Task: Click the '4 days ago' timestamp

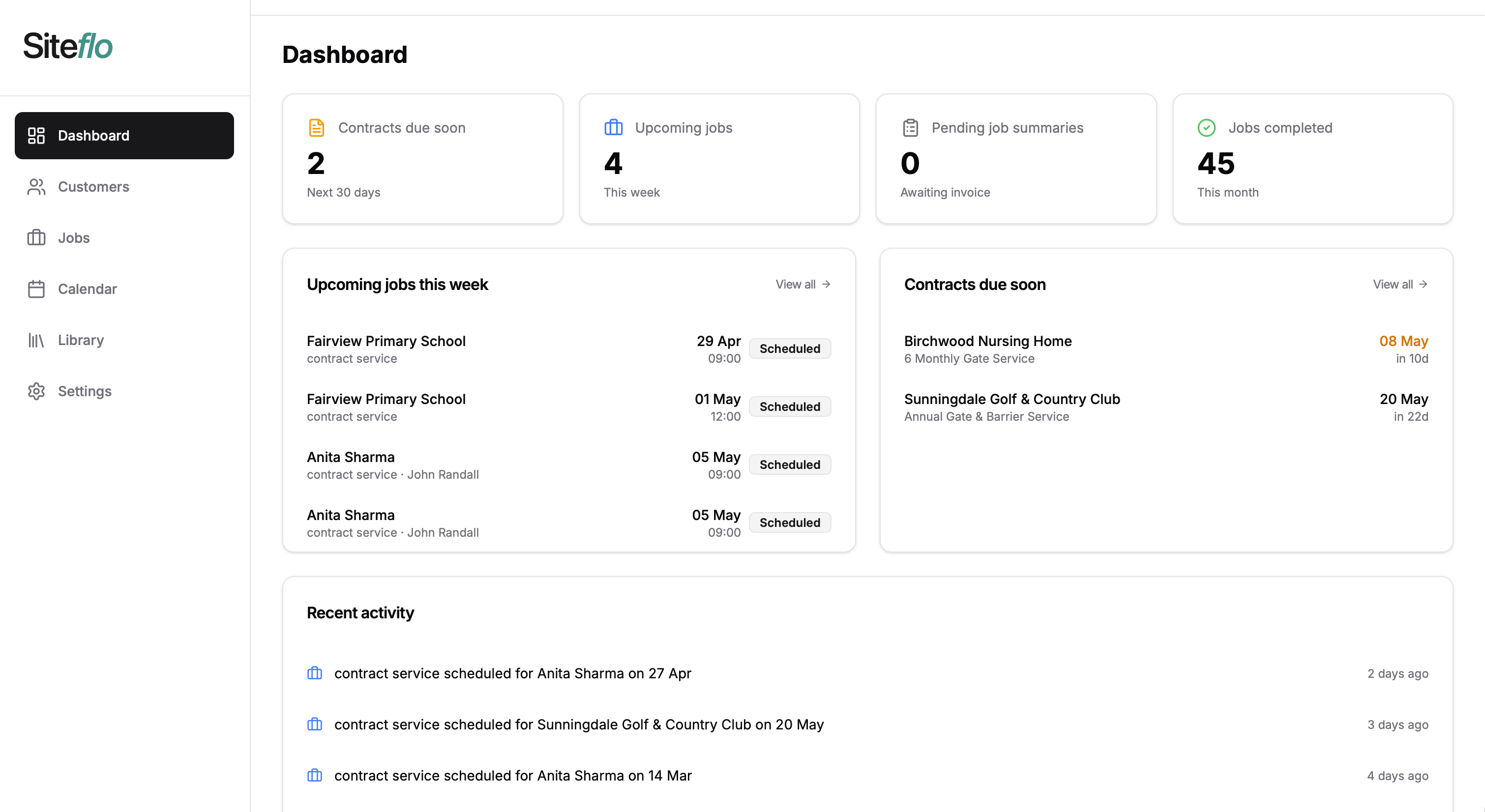Action: point(1398,776)
